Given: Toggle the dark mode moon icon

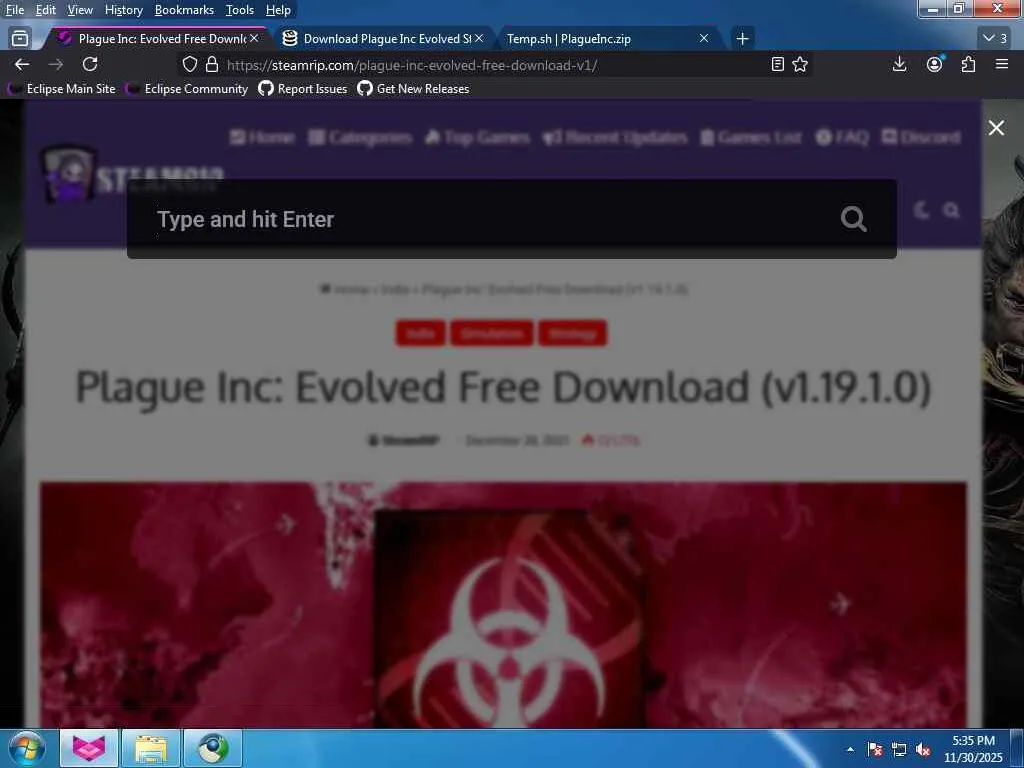Looking at the screenshot, I should pyautogui.click(x=921, y=210).
